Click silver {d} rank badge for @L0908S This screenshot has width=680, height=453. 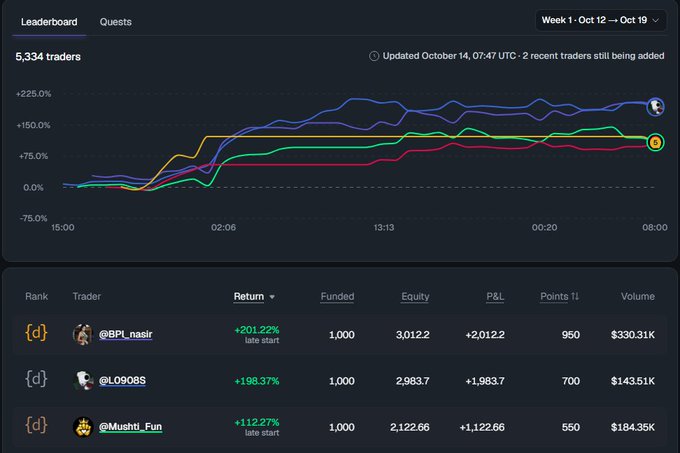[36, 379]
